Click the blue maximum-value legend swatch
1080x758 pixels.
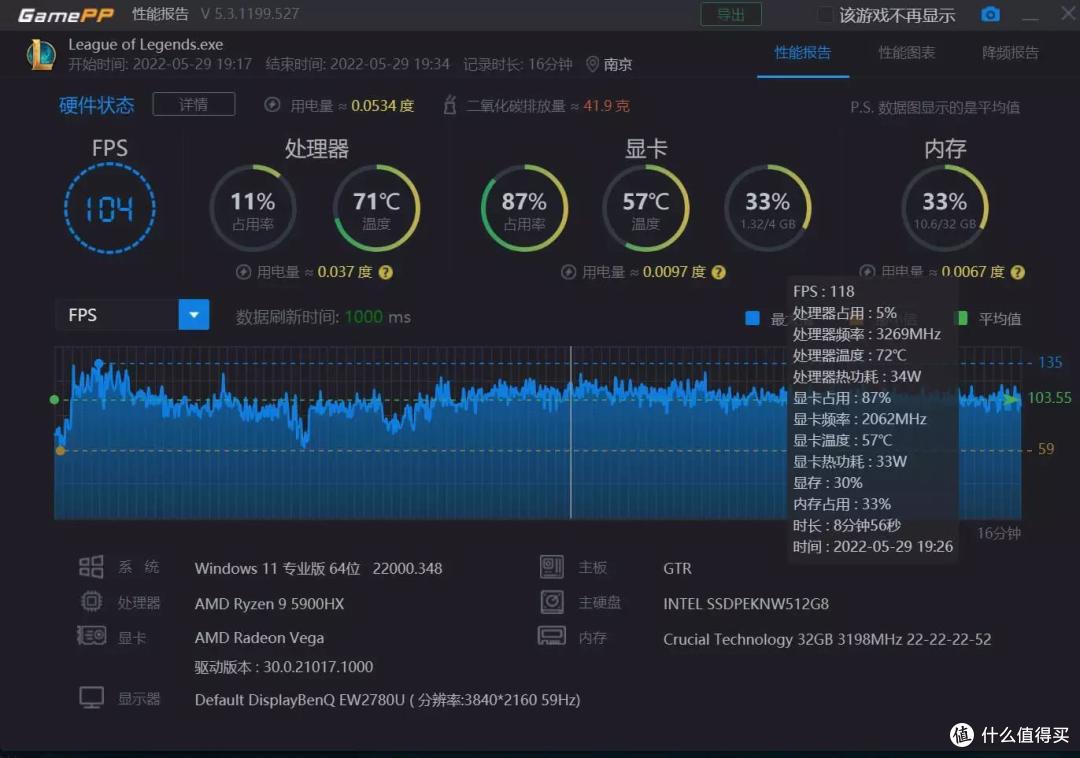(x=752, y=317)
